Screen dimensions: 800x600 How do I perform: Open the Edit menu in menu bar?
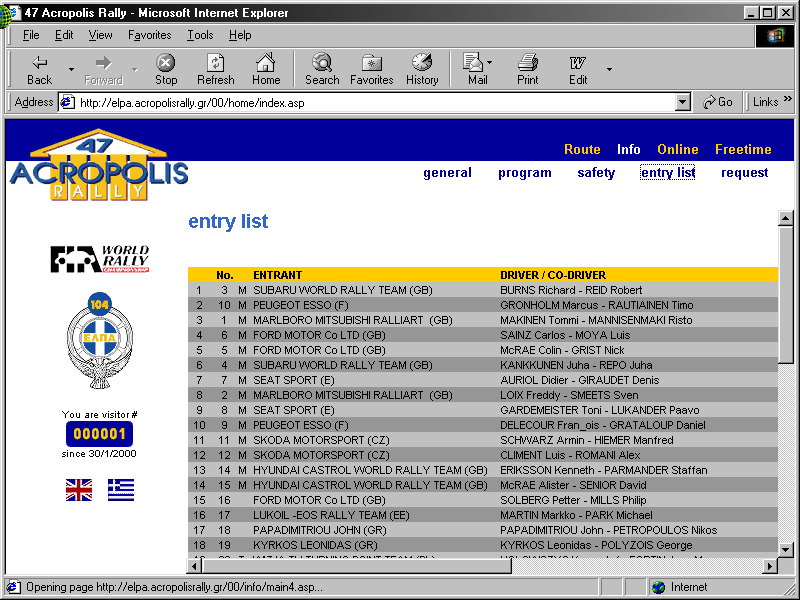click(64, 35)
